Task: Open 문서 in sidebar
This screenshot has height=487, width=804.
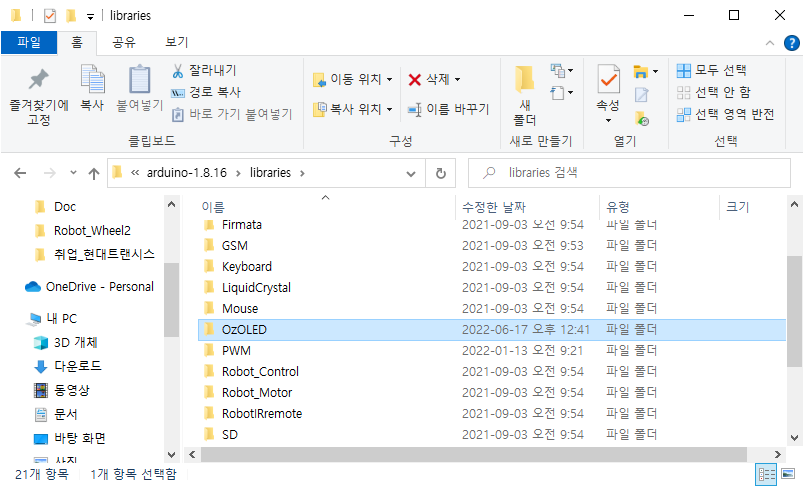Action: (56, 414)
